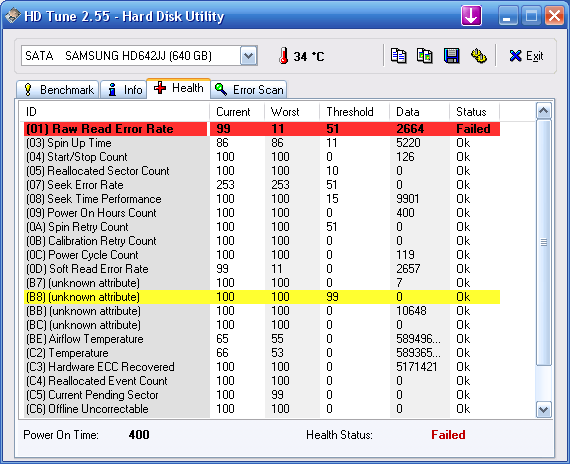Select the Hardware ECC Recovered row
570x464 pixels.
[262, 367]
